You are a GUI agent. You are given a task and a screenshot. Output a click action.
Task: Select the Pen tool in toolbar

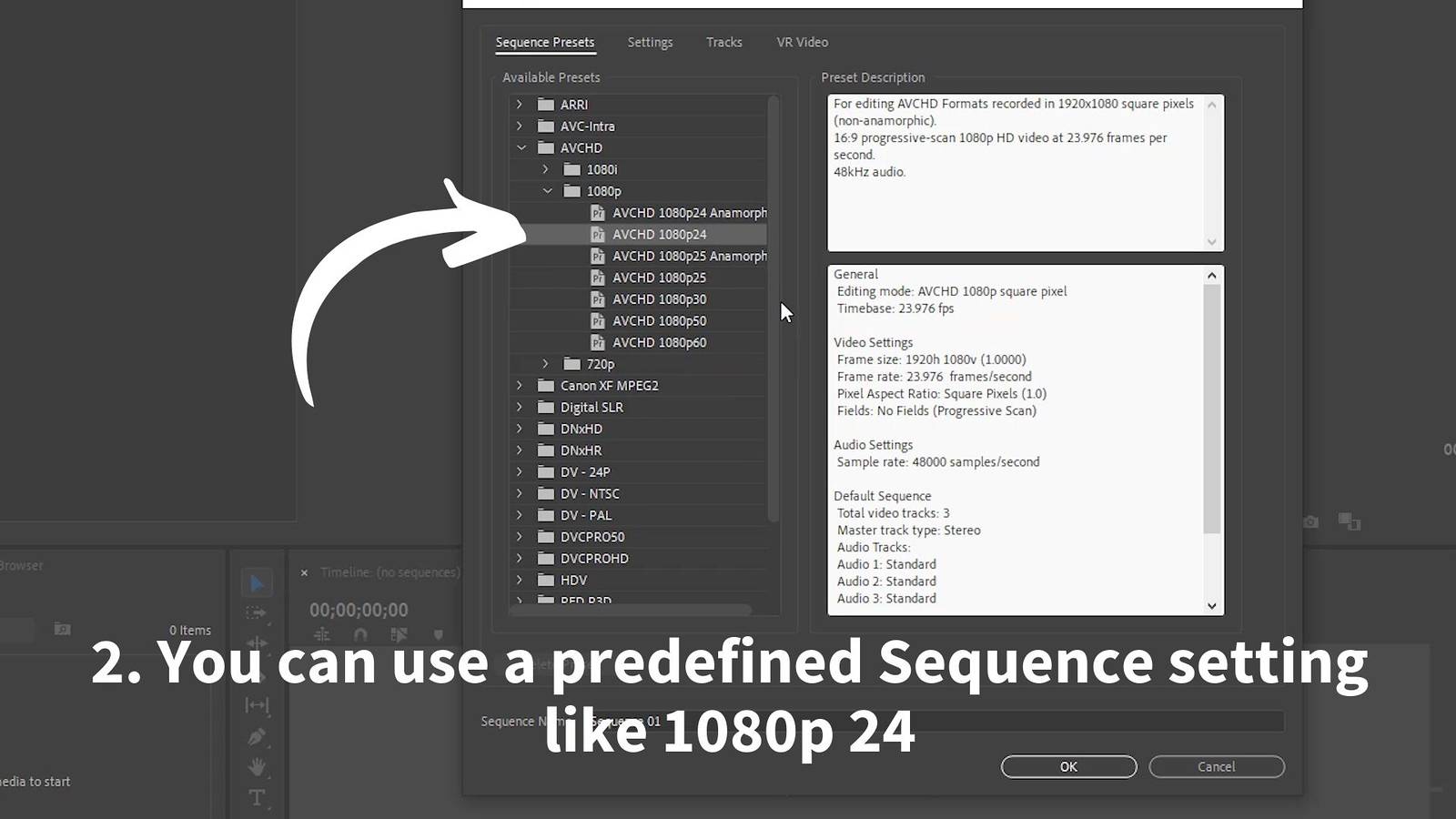257,736
